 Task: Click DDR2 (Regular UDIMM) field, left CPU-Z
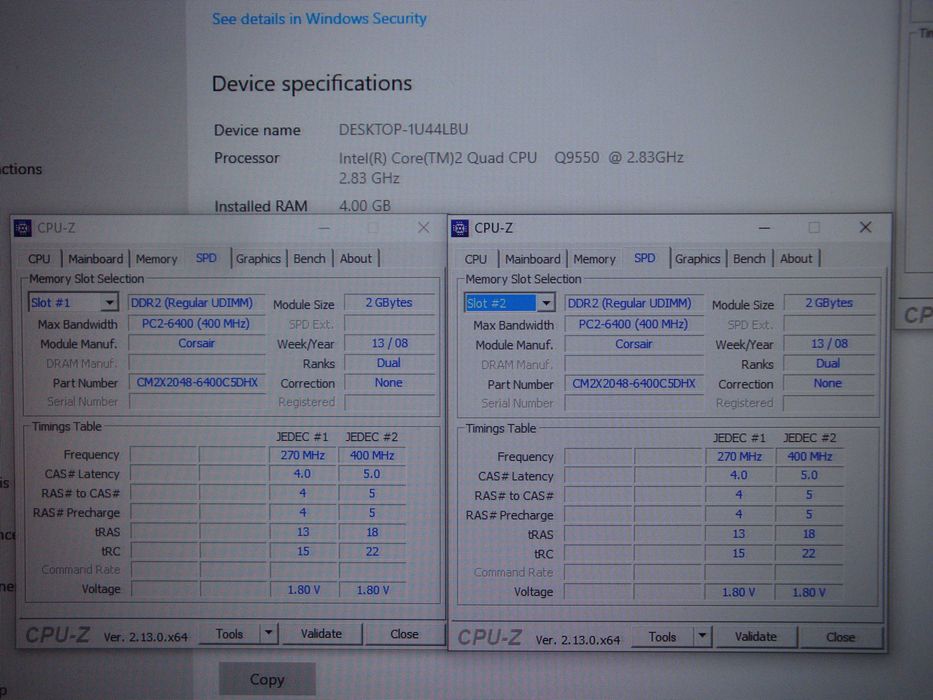coord(197,302)
